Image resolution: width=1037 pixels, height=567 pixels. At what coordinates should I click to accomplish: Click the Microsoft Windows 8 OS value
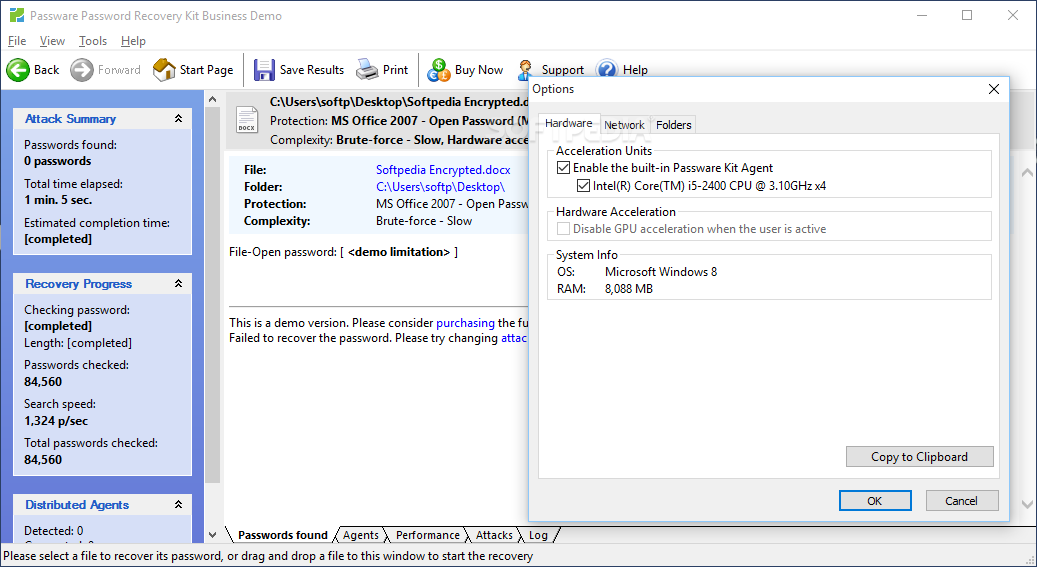click(661, 271)
